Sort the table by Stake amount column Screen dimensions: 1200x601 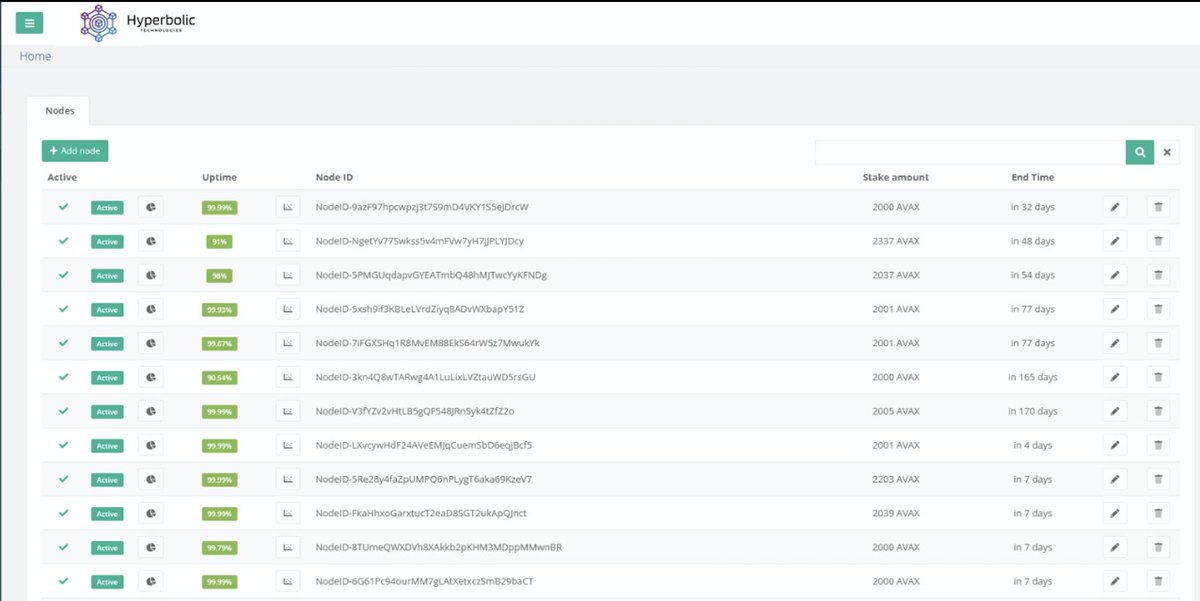point(895,177)
